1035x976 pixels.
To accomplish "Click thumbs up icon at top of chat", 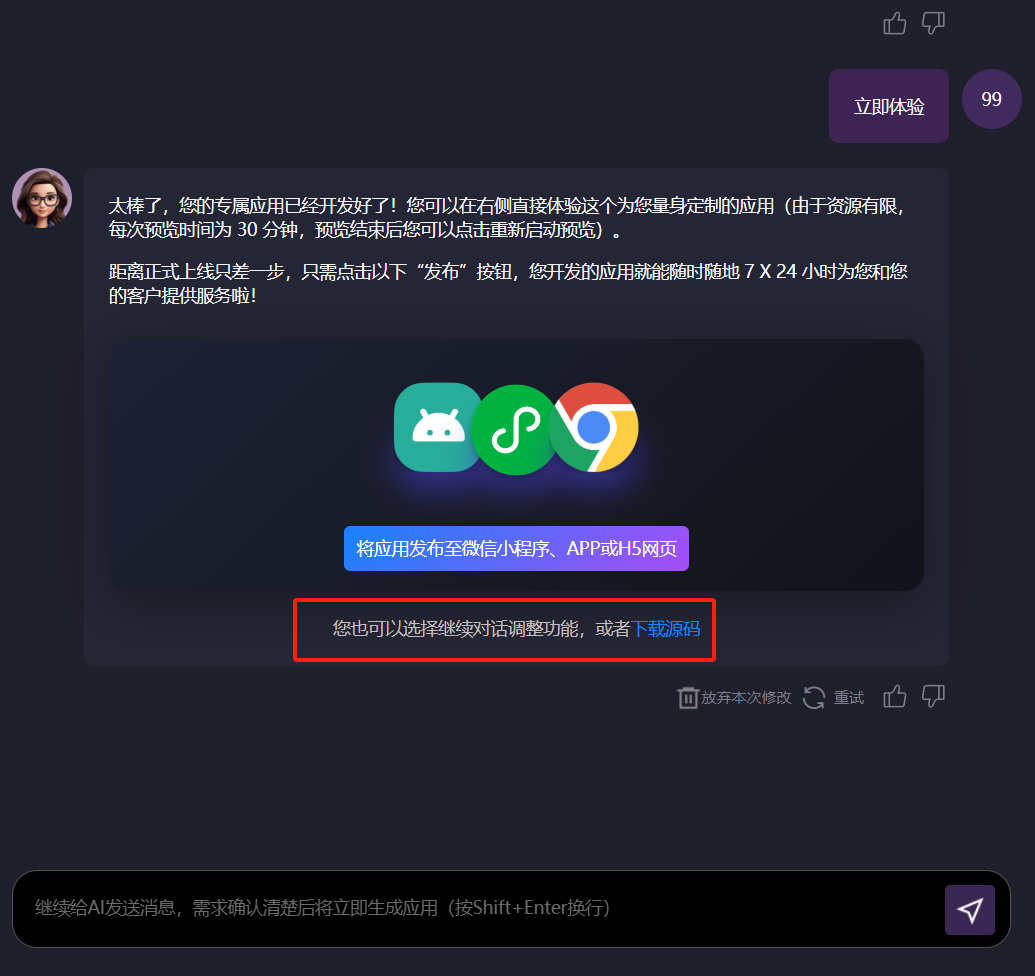I will click(894, 24).
